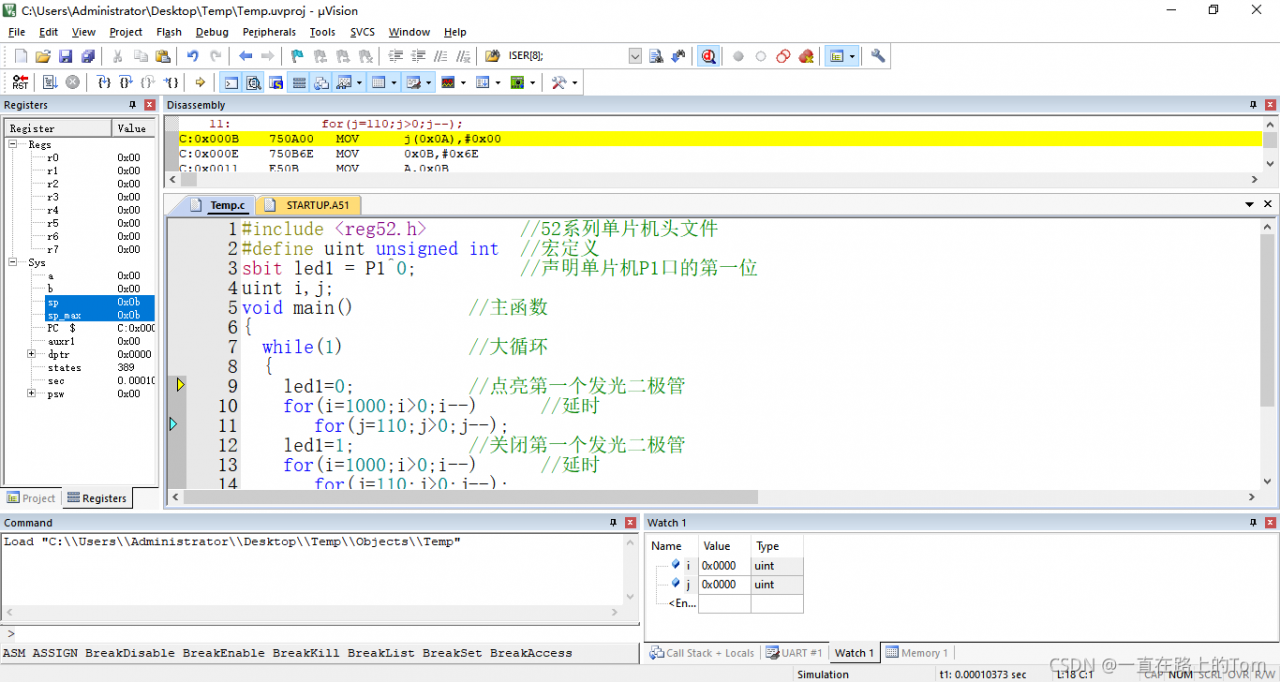Click the Step Into icon
Viewport: 1280px width, 682px height.
(104, 83)
